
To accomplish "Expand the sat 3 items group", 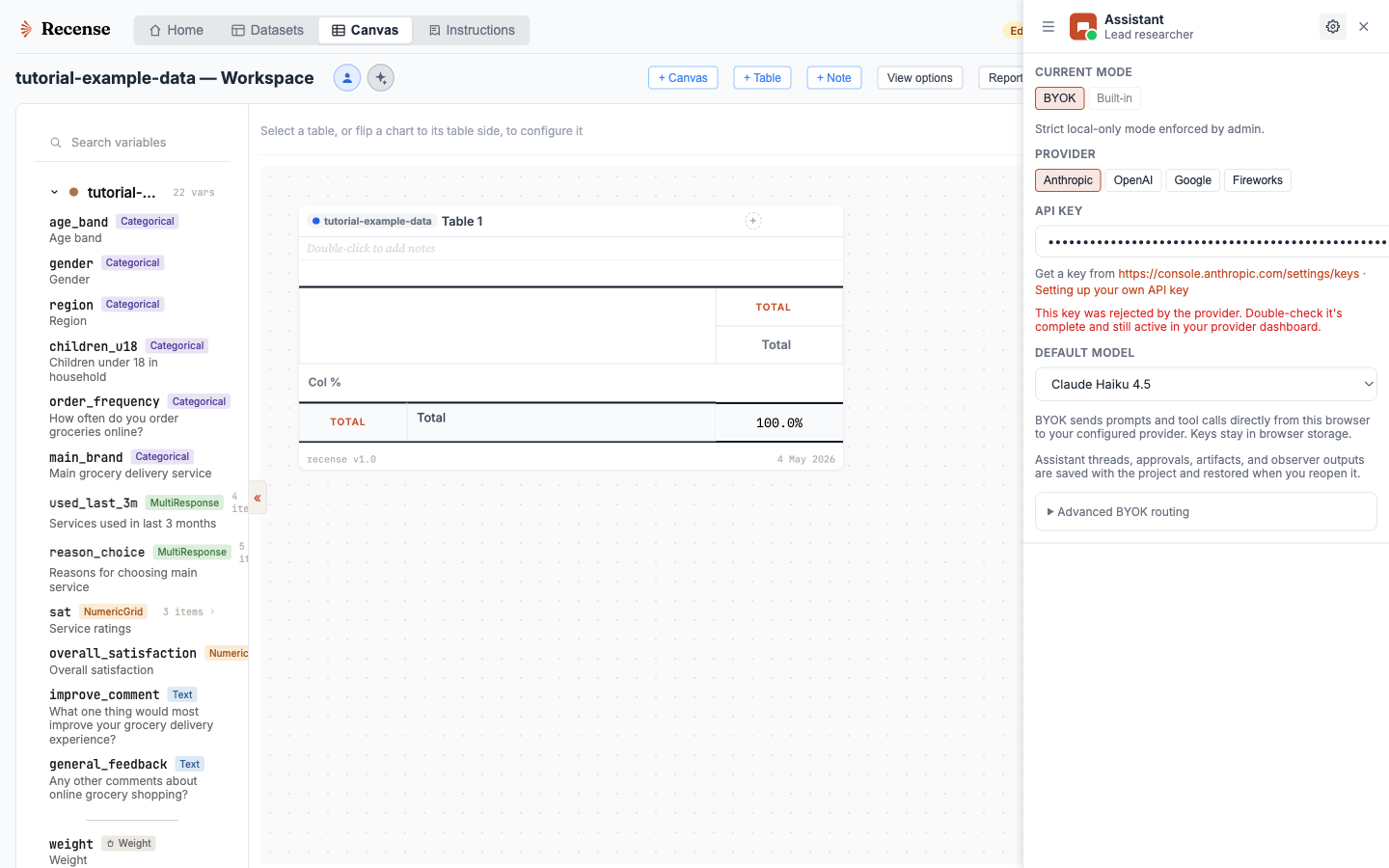I will click(x=189, y=612).
